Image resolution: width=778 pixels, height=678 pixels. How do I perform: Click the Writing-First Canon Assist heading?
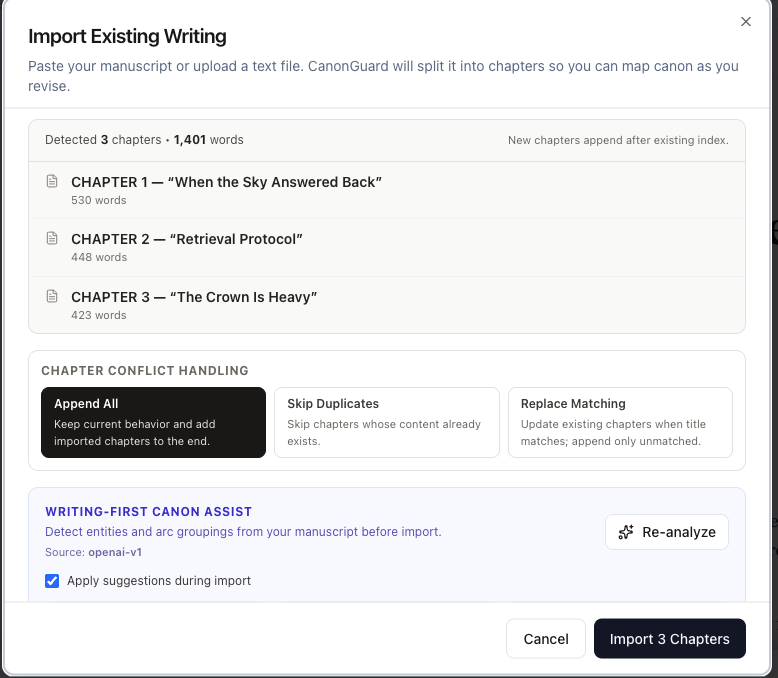pos(148,512)
